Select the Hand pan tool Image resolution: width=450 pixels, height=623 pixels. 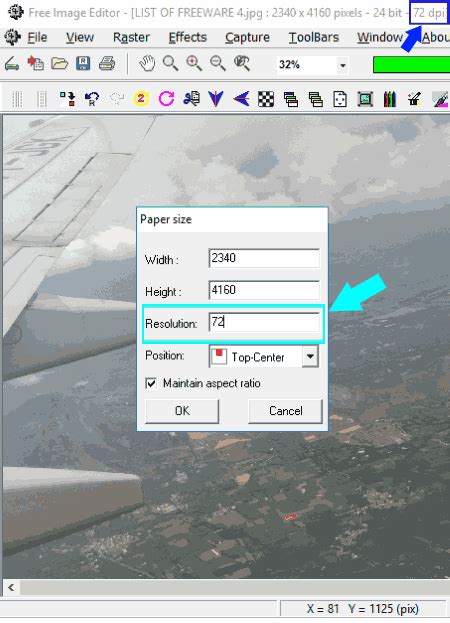tap(147, 64)
